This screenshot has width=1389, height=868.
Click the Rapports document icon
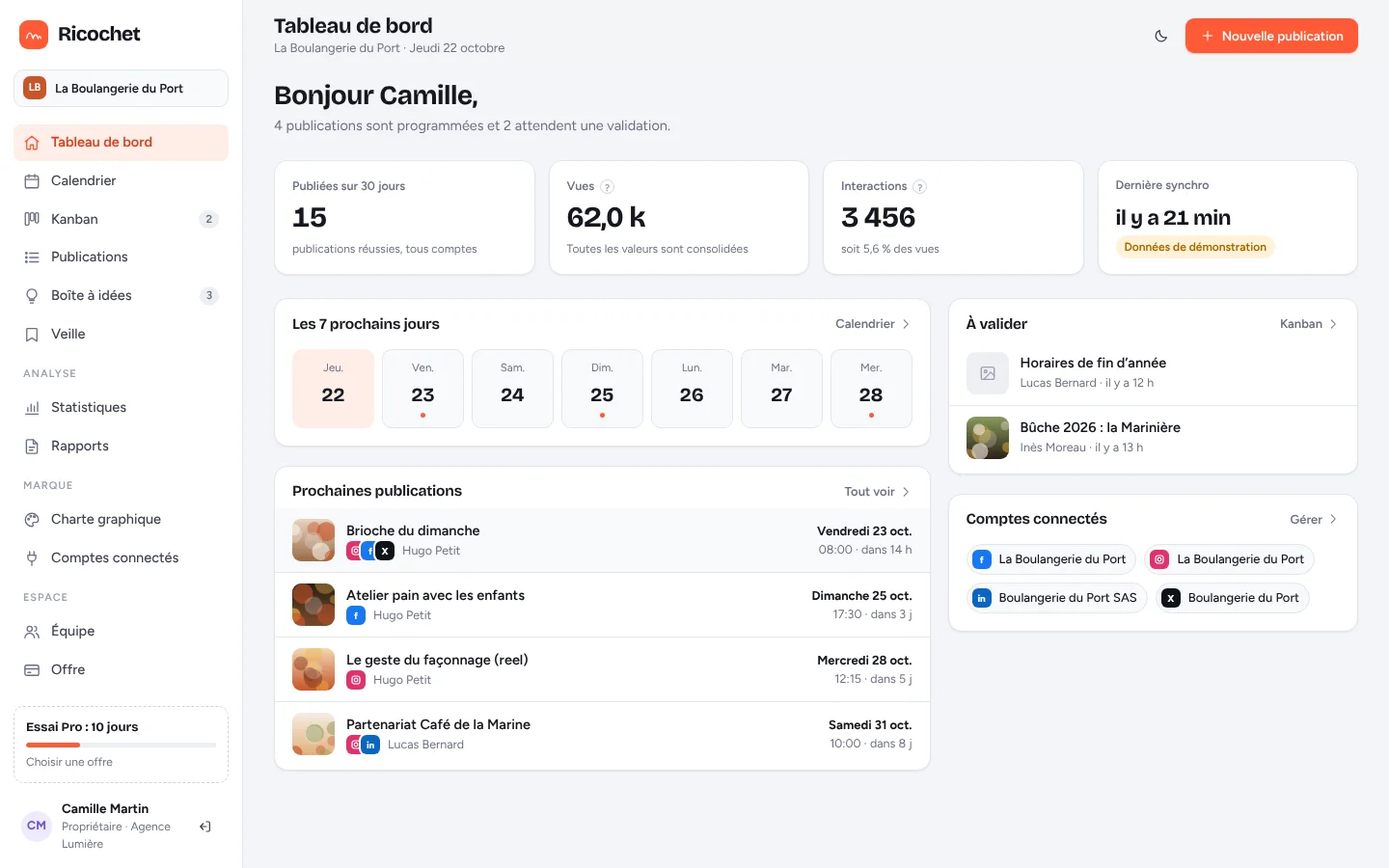pos(32,447)
